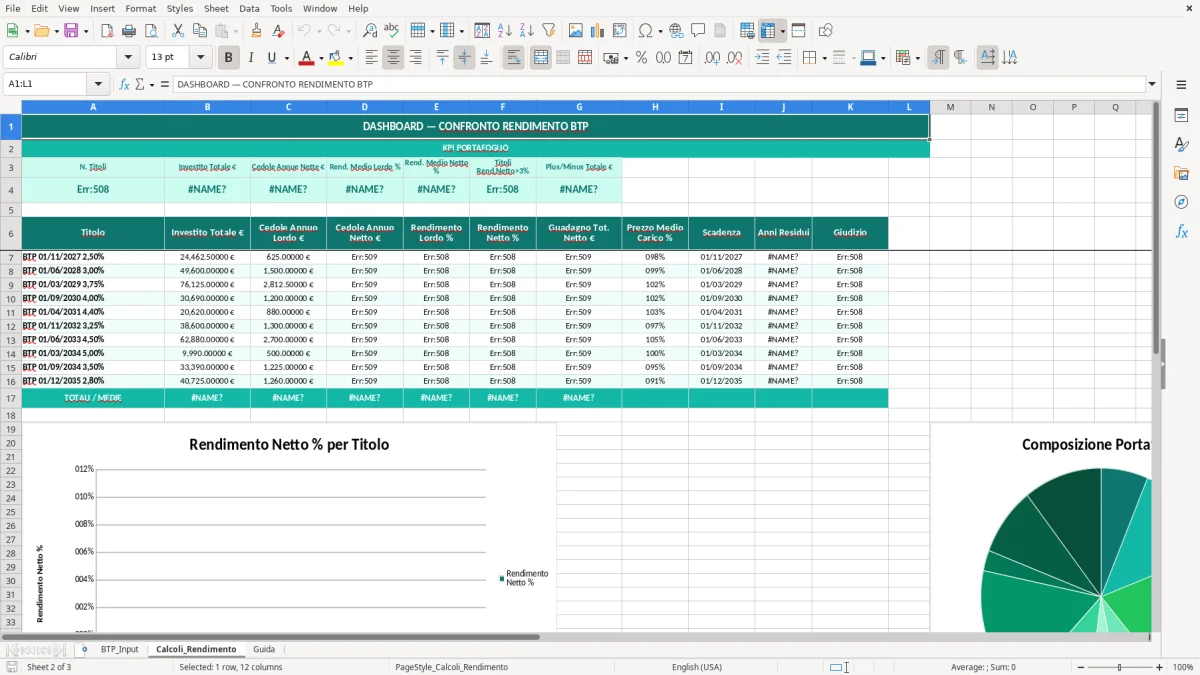
Task: Click the Sort Descending icon
Action: pos(526,31)
